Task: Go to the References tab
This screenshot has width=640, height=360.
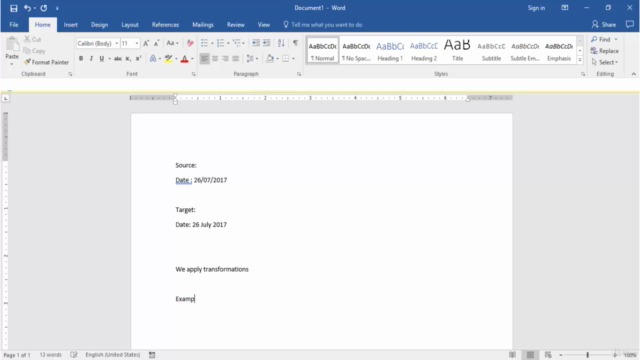Action: pyautogui.click(x=165, y=25)
